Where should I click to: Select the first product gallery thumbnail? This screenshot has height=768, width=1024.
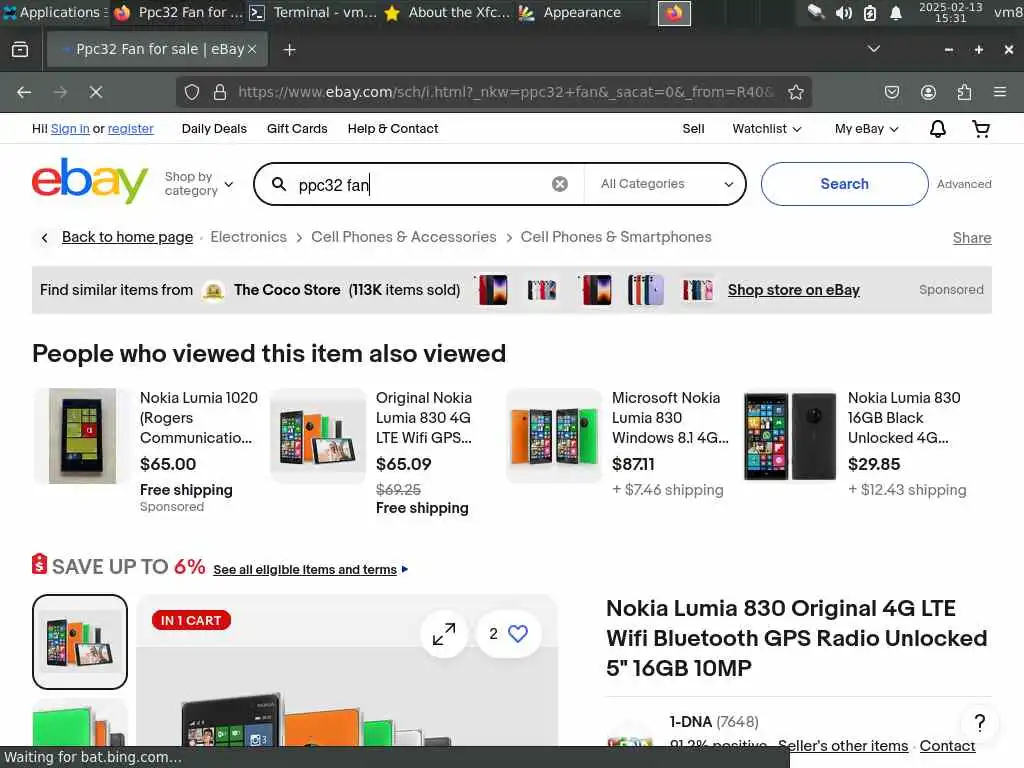tap(80, 642)
